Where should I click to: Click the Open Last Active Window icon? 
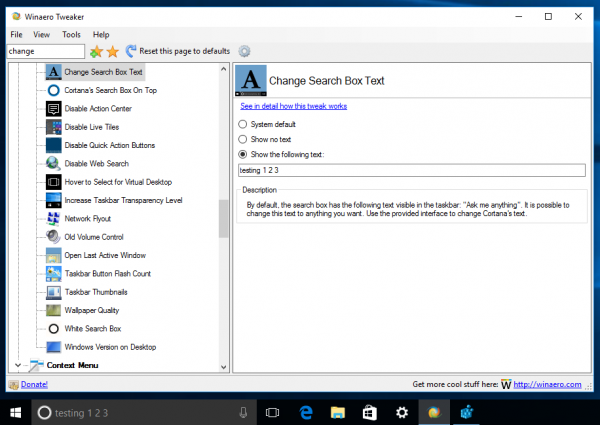54,256
